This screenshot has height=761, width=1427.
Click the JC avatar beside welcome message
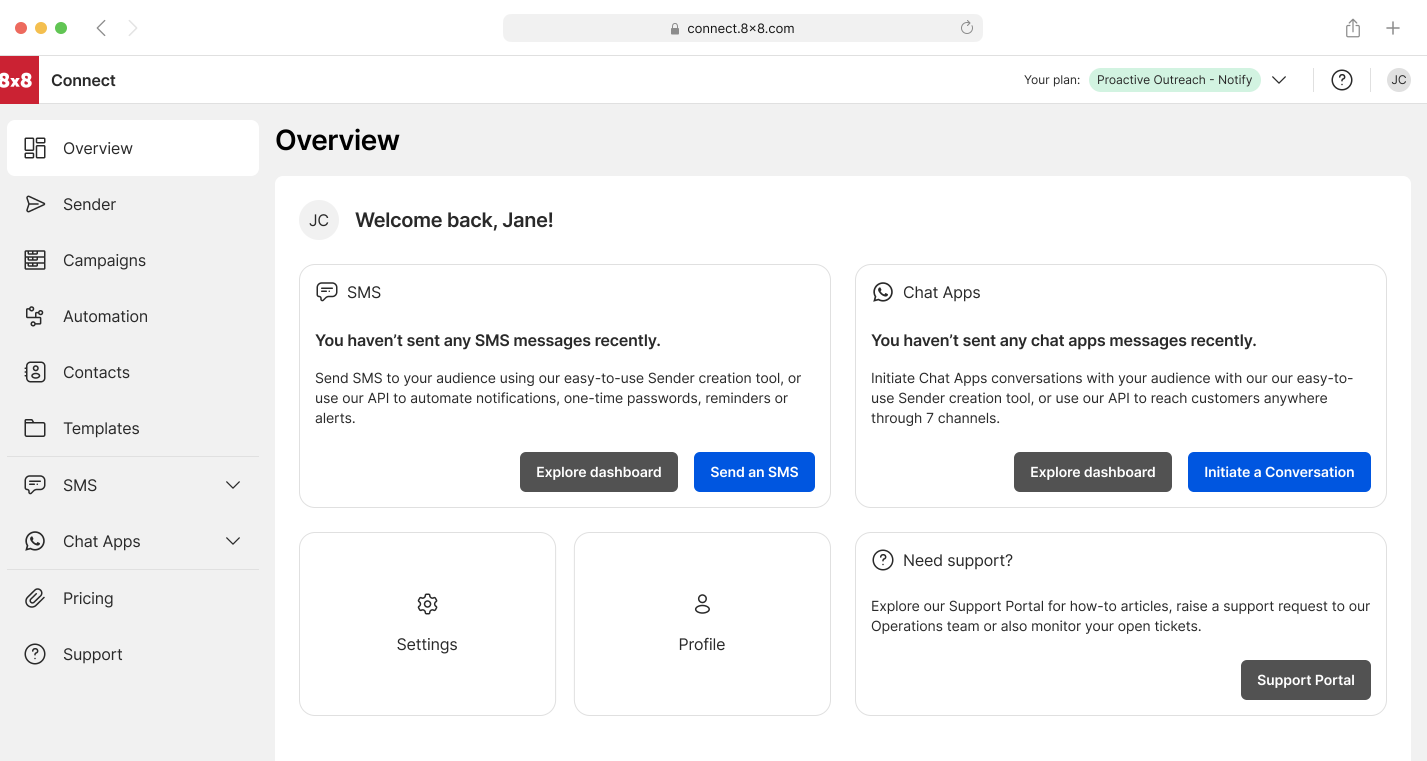319,220
